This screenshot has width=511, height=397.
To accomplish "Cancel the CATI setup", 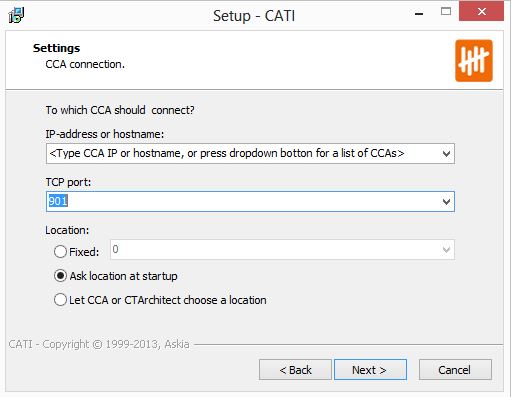I will click(455, 370).
